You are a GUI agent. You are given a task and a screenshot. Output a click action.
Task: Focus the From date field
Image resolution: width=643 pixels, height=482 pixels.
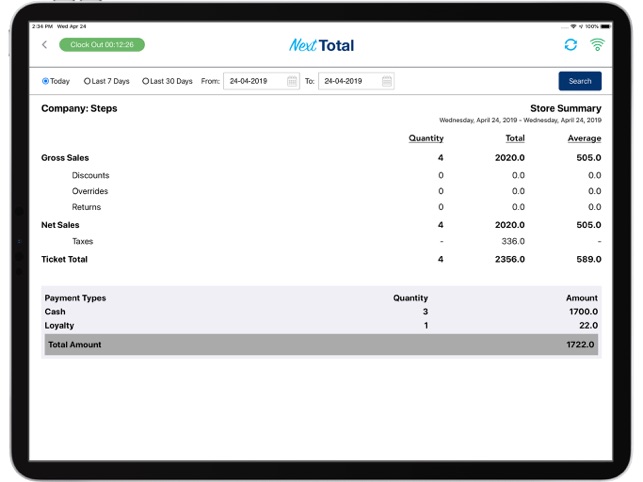(262, 81)
